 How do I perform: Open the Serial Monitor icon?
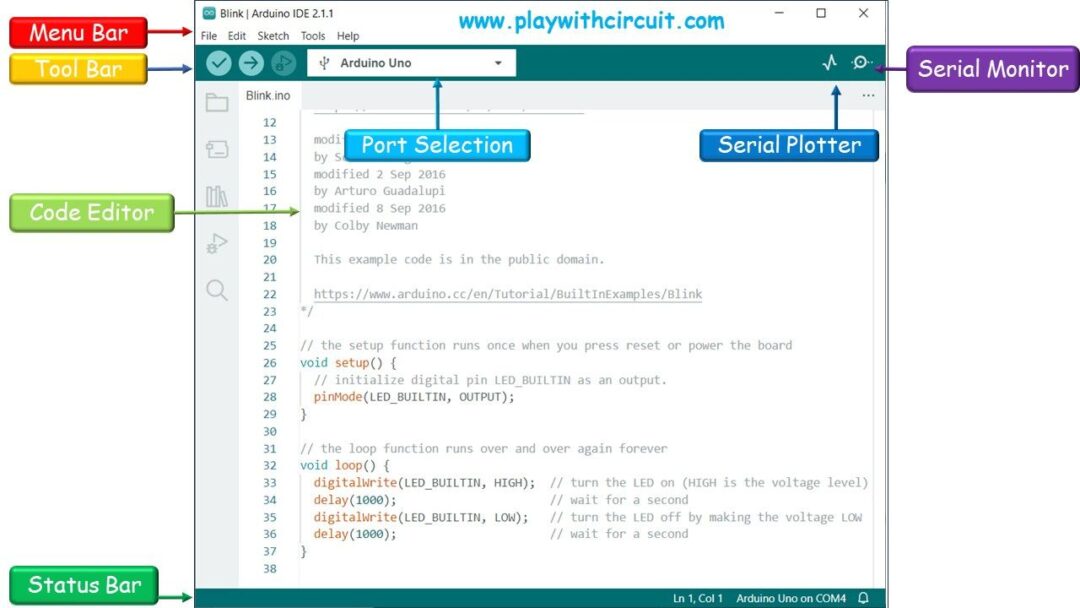click(861, 62)
